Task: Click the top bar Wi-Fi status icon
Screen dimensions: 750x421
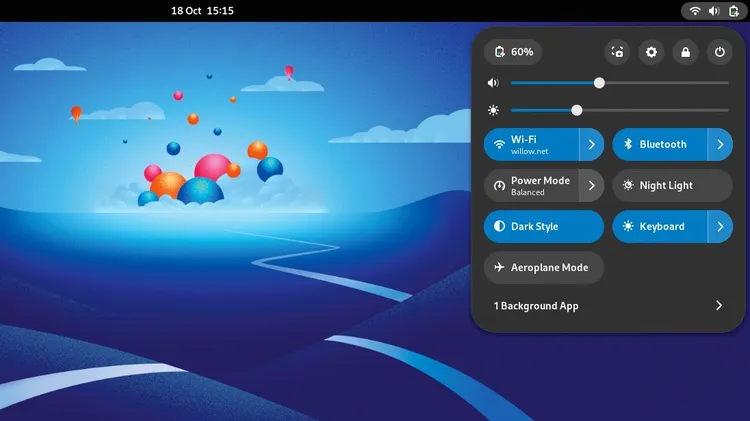Action: [695, 11]
